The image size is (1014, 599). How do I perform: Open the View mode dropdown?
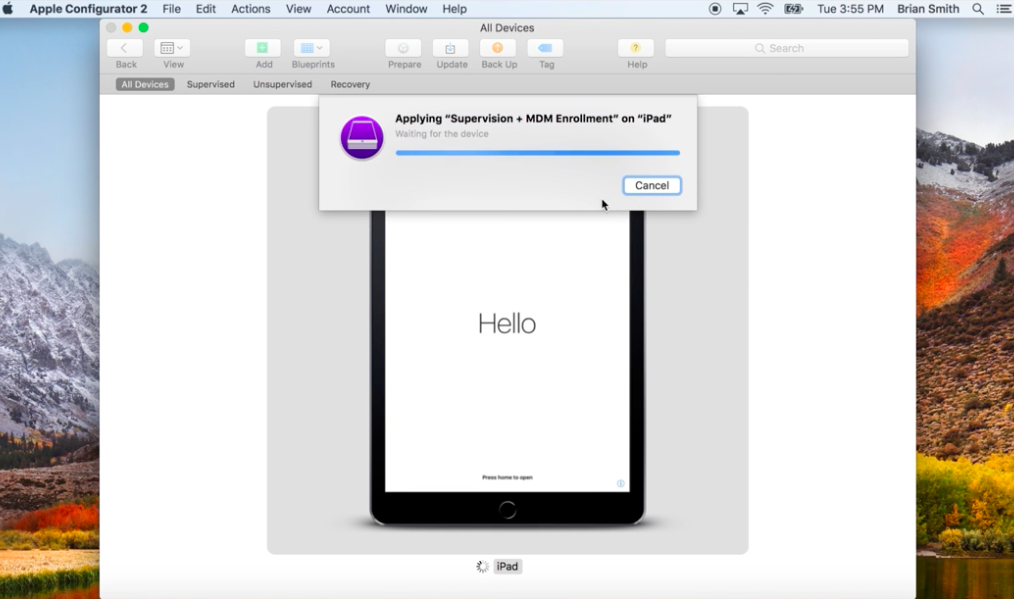[172, 48]
